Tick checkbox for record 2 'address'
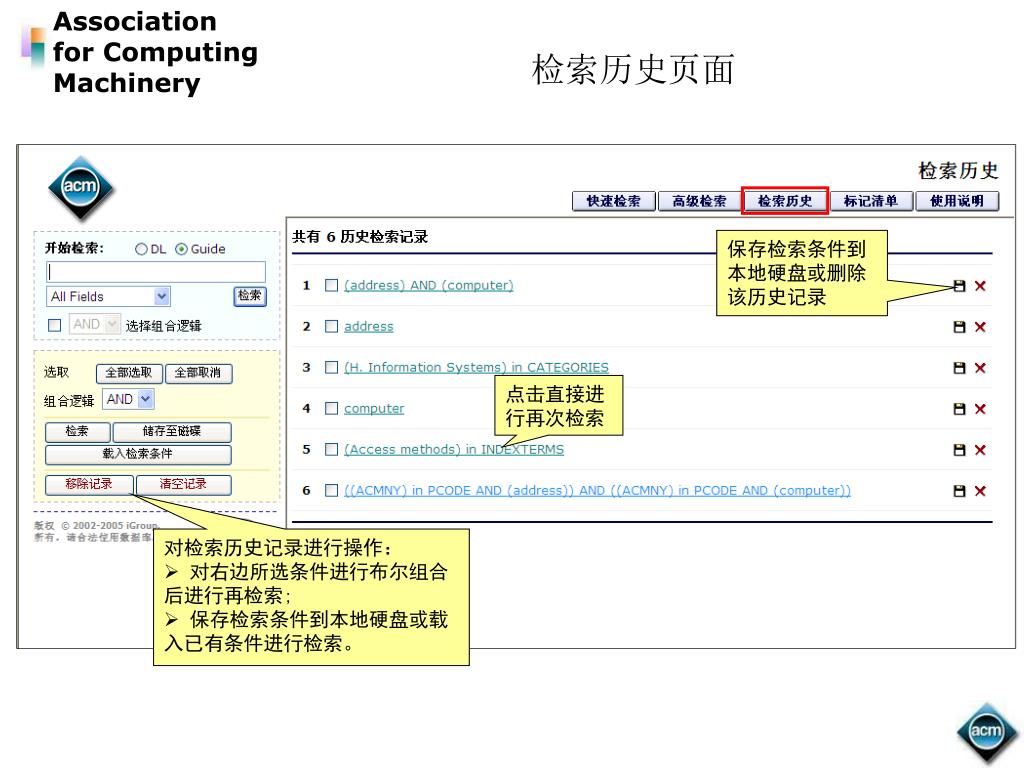Image resolution: width=1024 pixels, height=768 pixels. click(331, 326)
